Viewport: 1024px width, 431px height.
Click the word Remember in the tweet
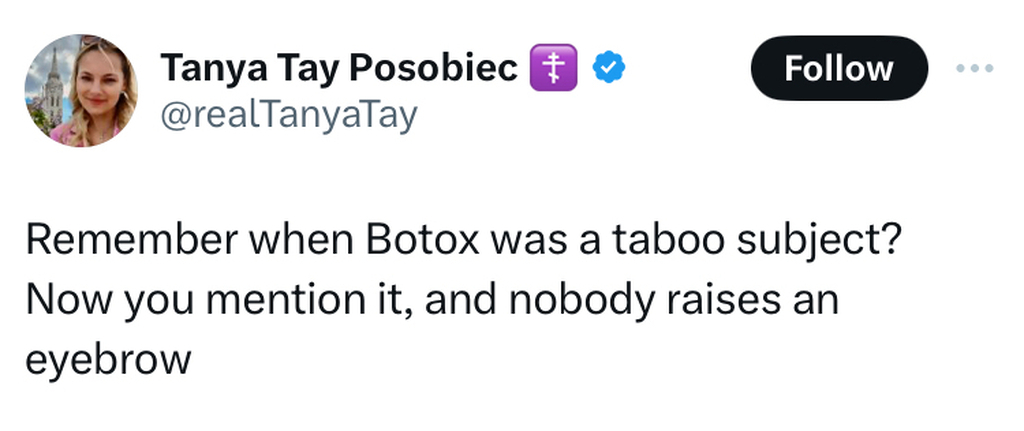click(x=131, y=240)
